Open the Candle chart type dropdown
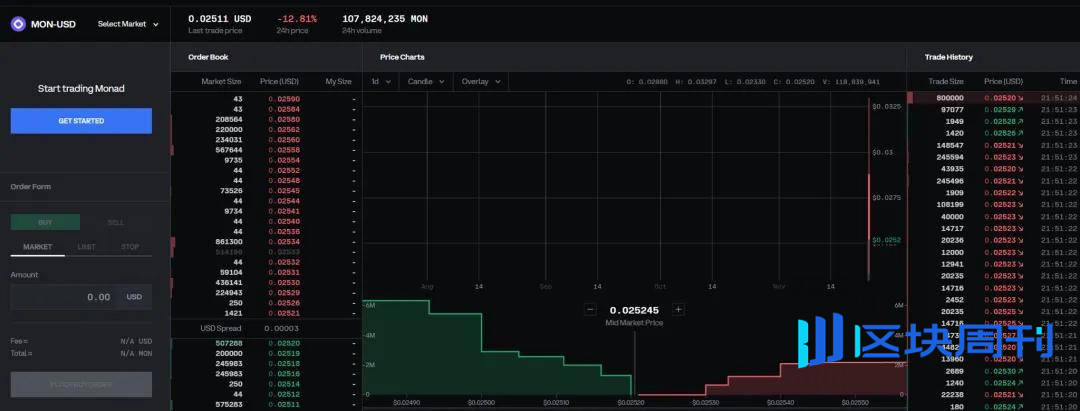Screen dimensions: 1080x411 [x=426, y=82]
